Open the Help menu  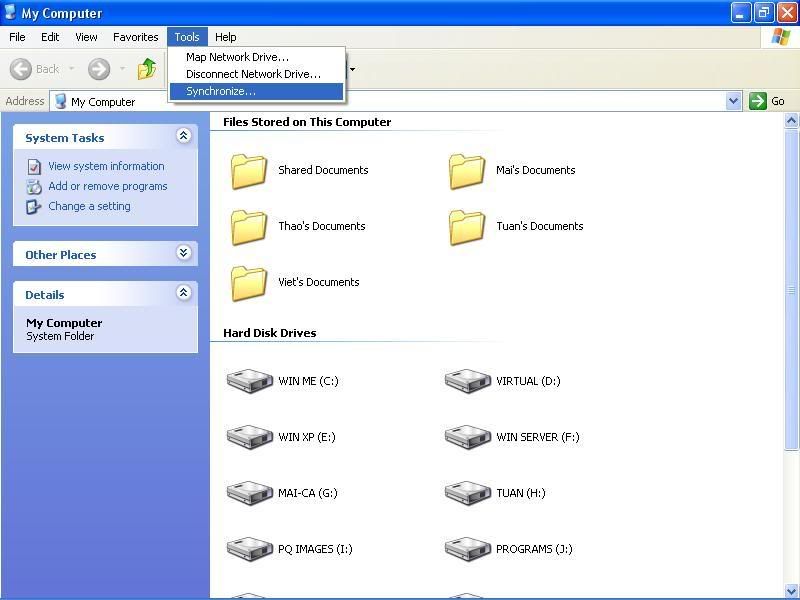point(226,37)
